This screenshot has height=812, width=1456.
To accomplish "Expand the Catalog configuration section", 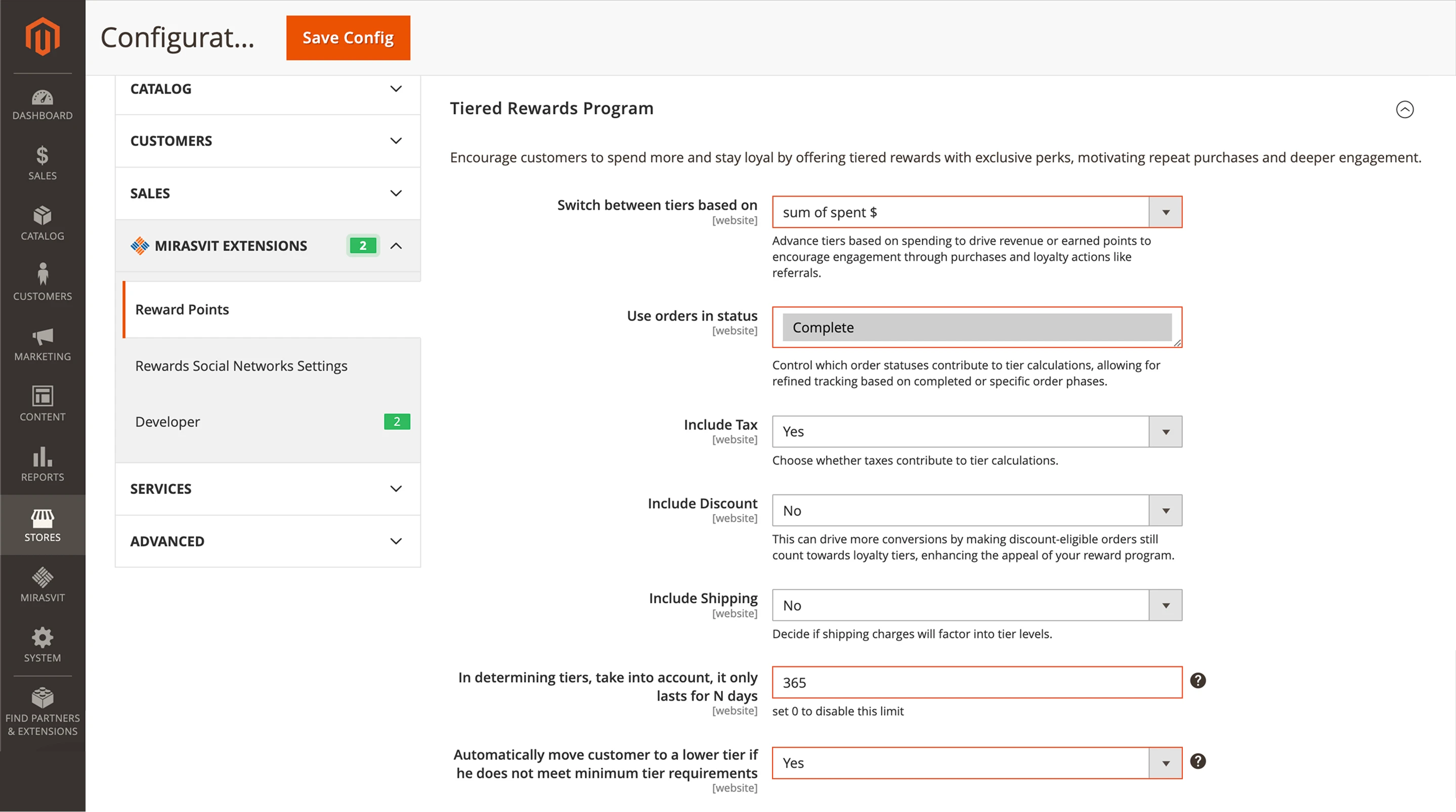I will click(x=267, y=88).
